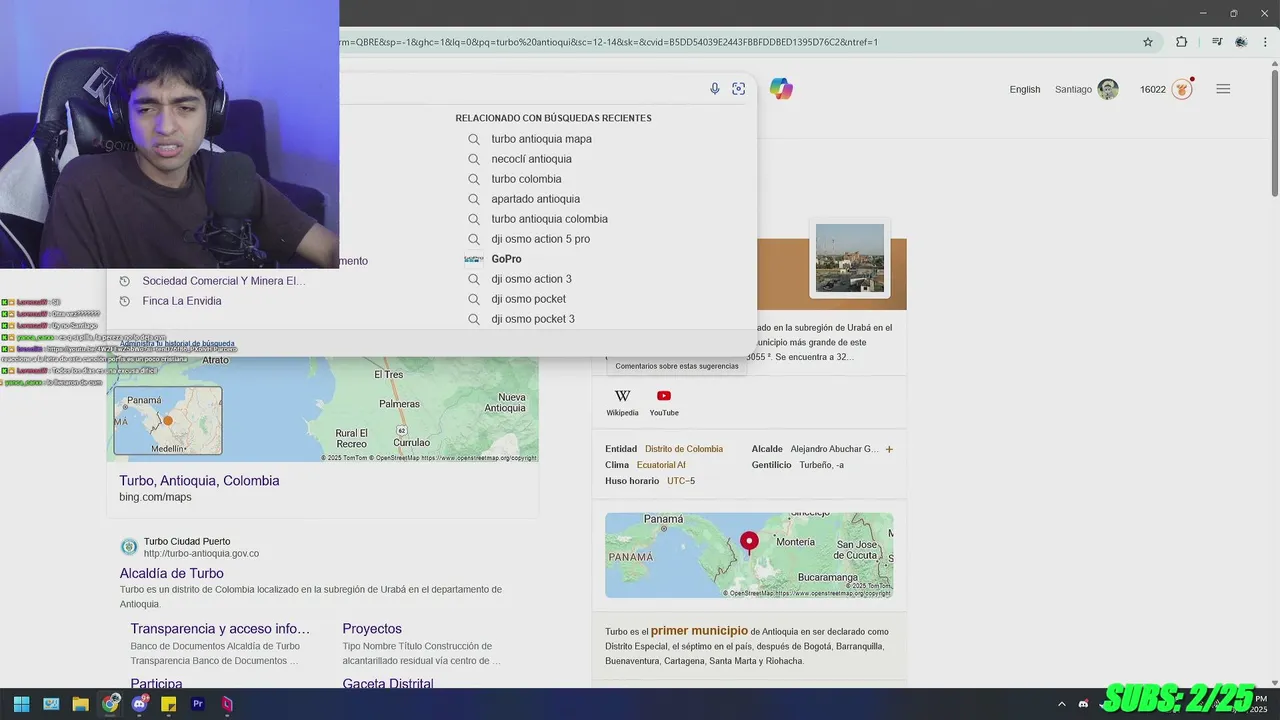Click the 'UTC−5' time zone link
The image size is (1280, 720).
681,481
